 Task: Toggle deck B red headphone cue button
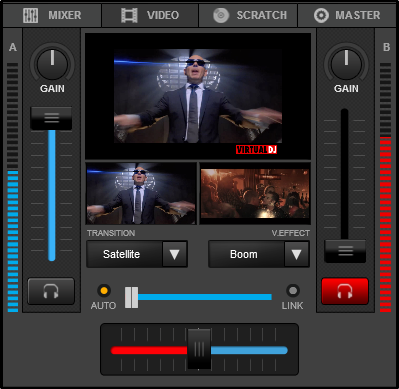(x=345, y=291)
